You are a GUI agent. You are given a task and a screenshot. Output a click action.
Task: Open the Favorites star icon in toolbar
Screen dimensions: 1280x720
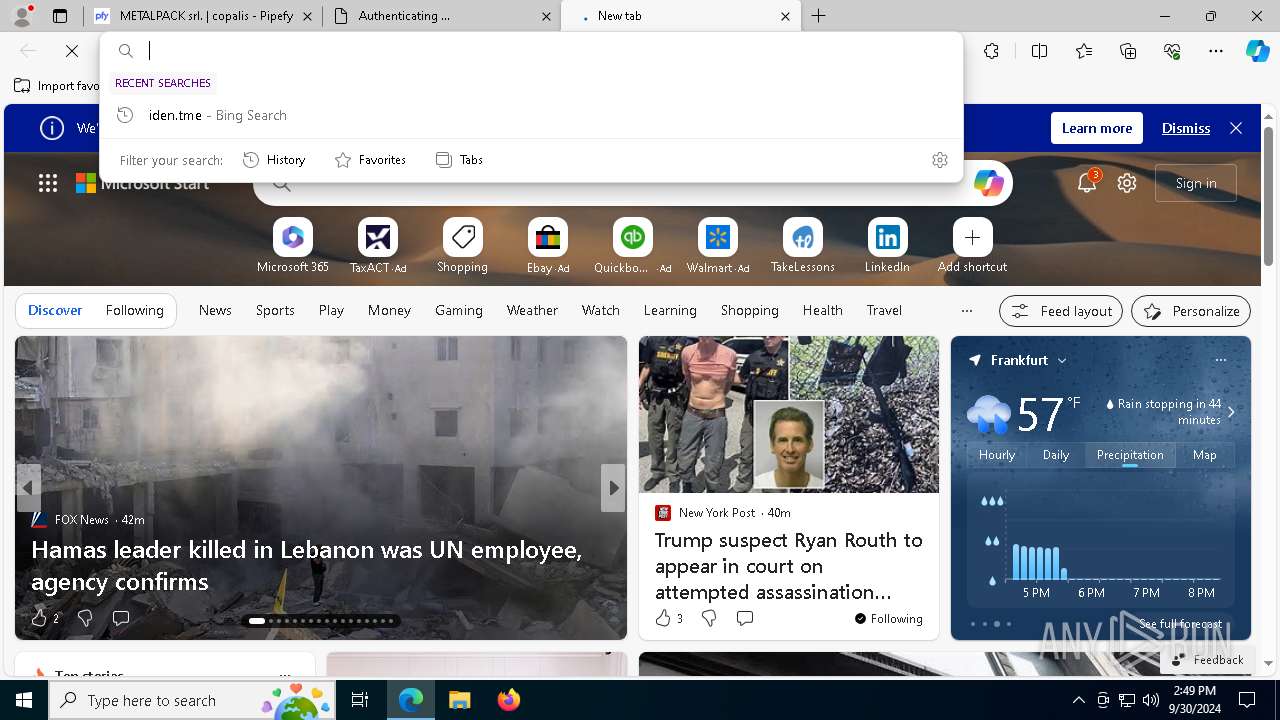[1084, 51]
